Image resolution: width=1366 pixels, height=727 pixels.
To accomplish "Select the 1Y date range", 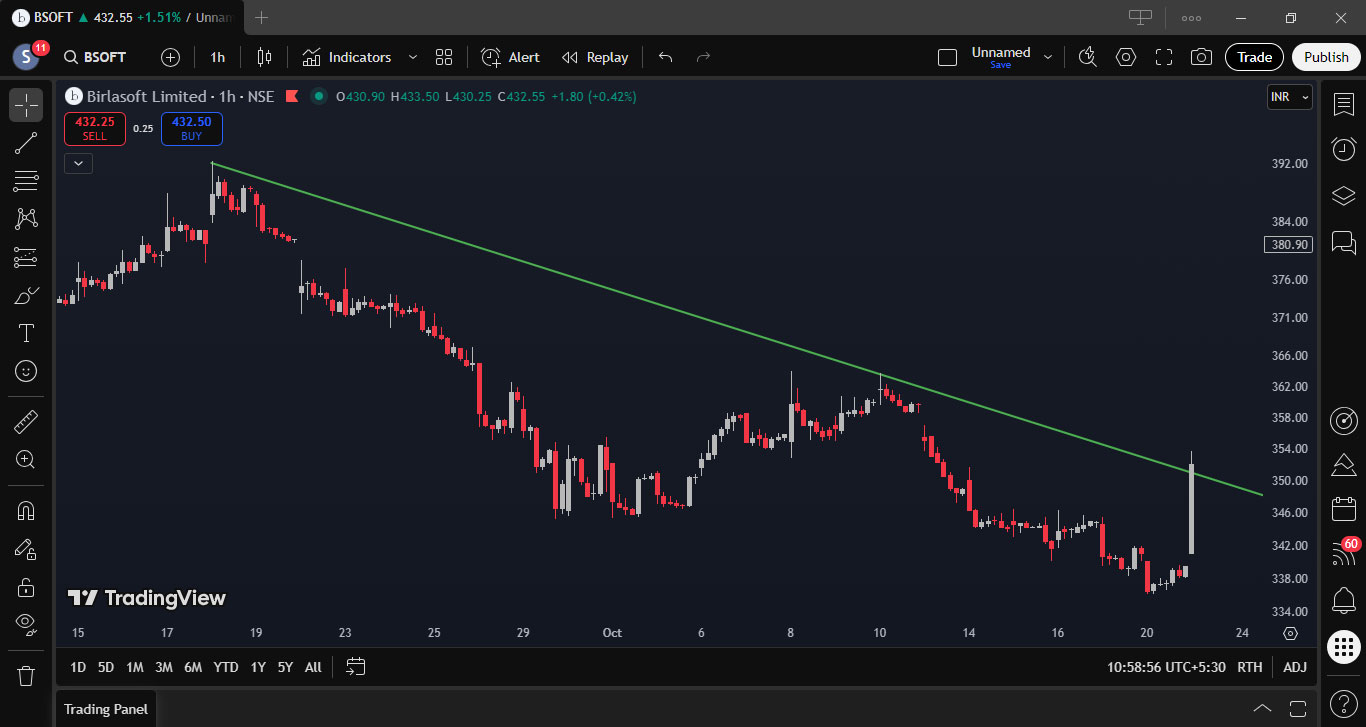I will 258,667.
